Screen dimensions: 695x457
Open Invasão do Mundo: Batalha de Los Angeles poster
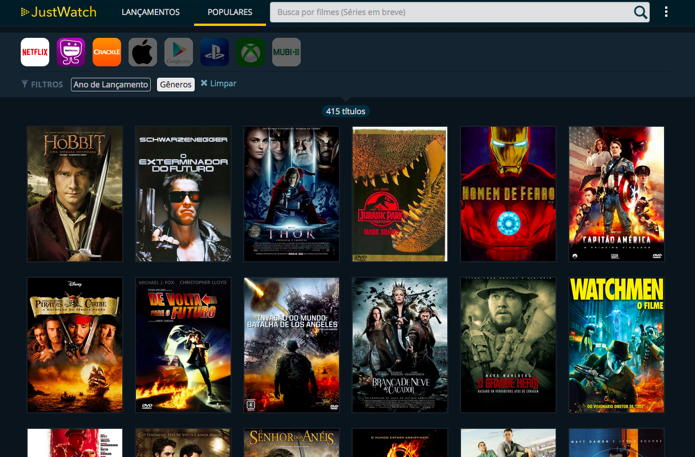(292, 345)
